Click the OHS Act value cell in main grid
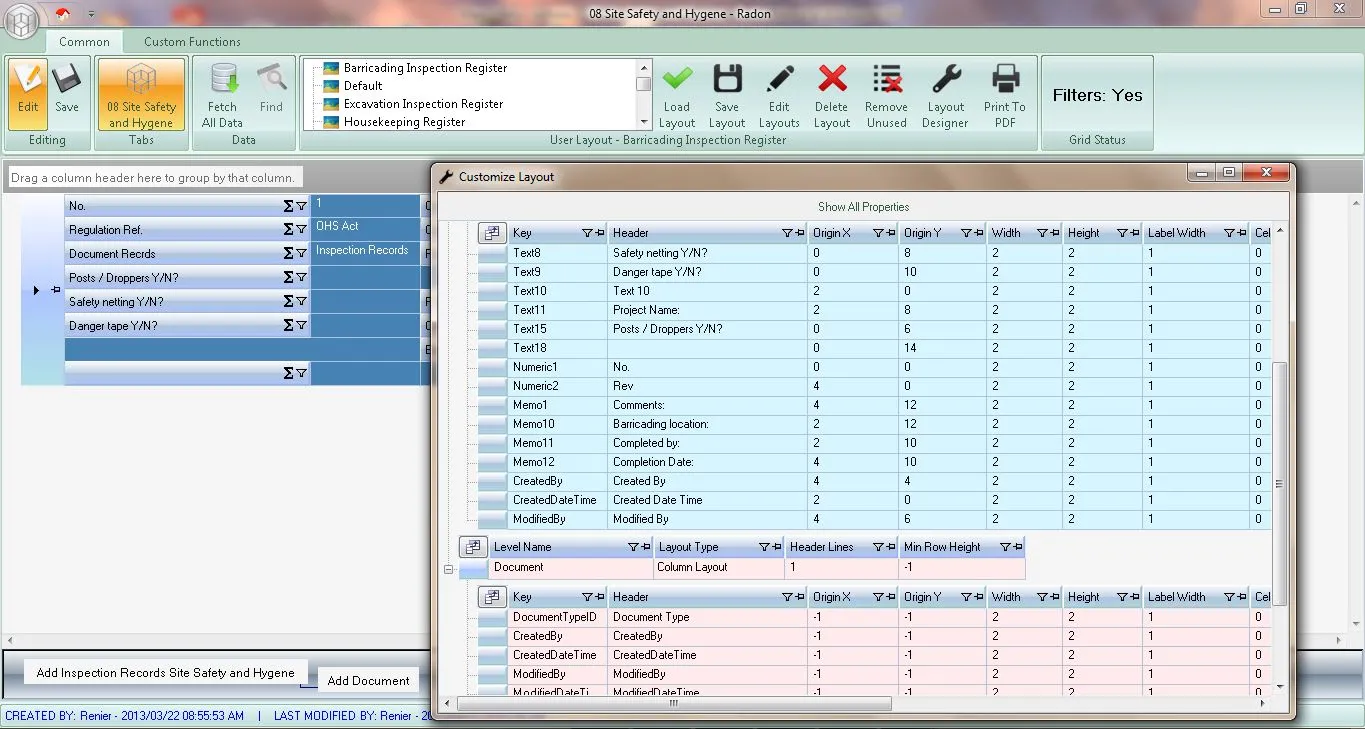The image size is (1365, 729). point(365,230)
